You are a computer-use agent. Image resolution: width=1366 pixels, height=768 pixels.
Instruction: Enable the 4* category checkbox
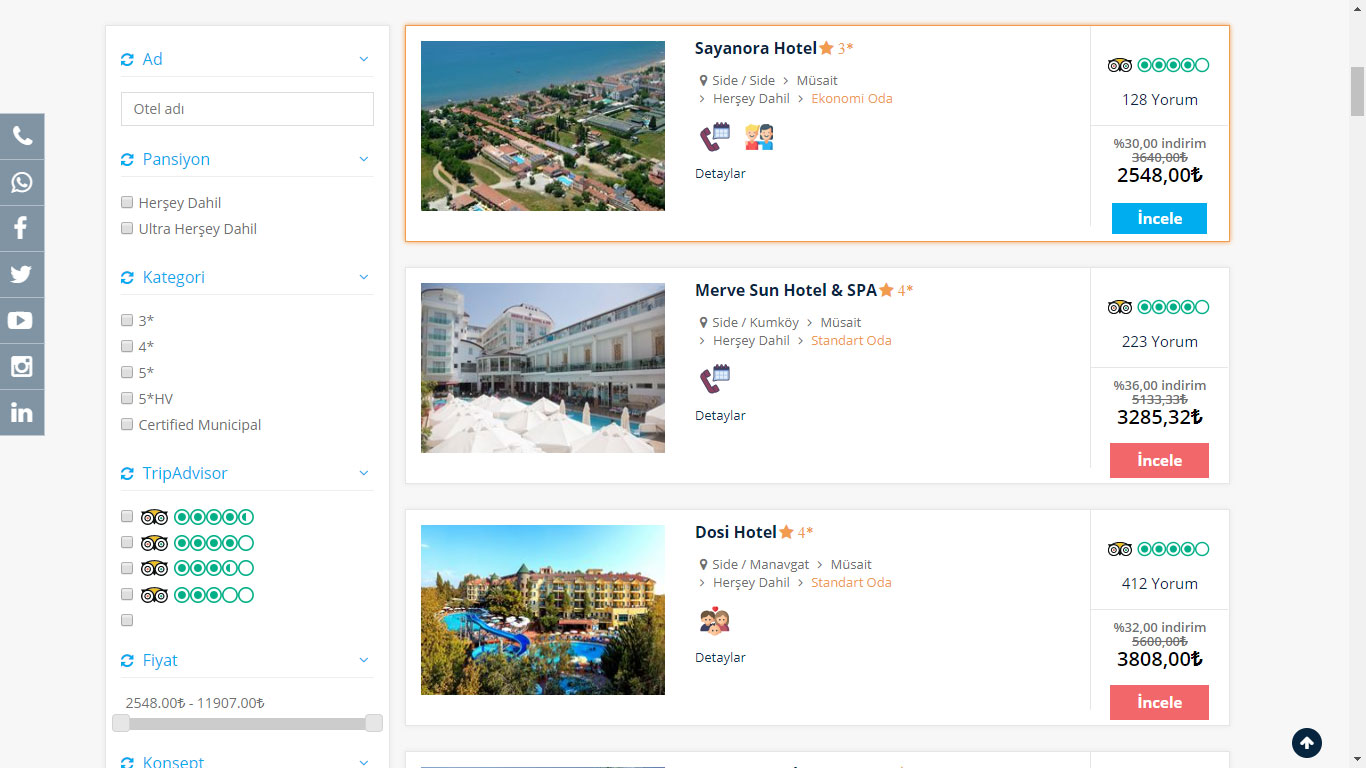(127, 346)
